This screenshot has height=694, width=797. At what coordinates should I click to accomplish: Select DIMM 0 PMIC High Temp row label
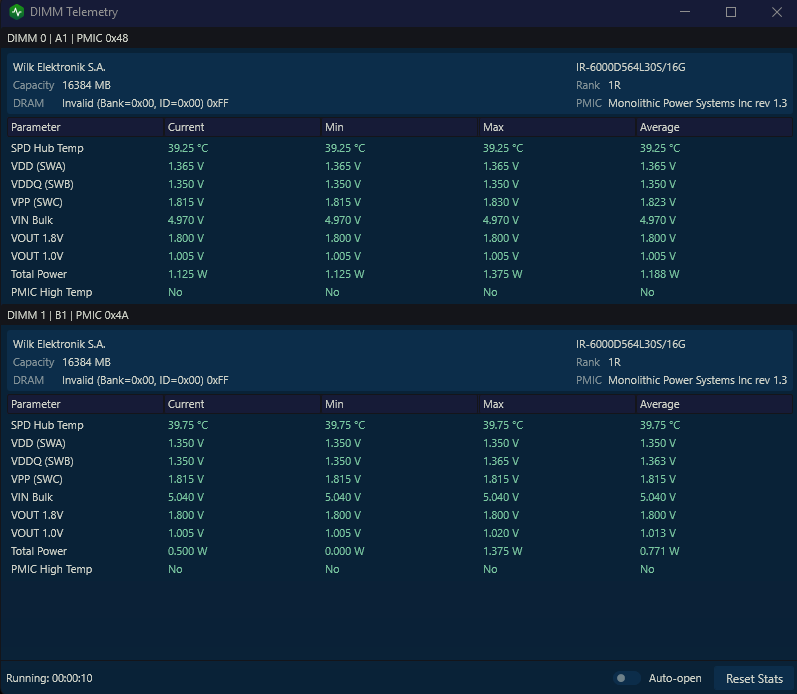[x=52, y=292]
